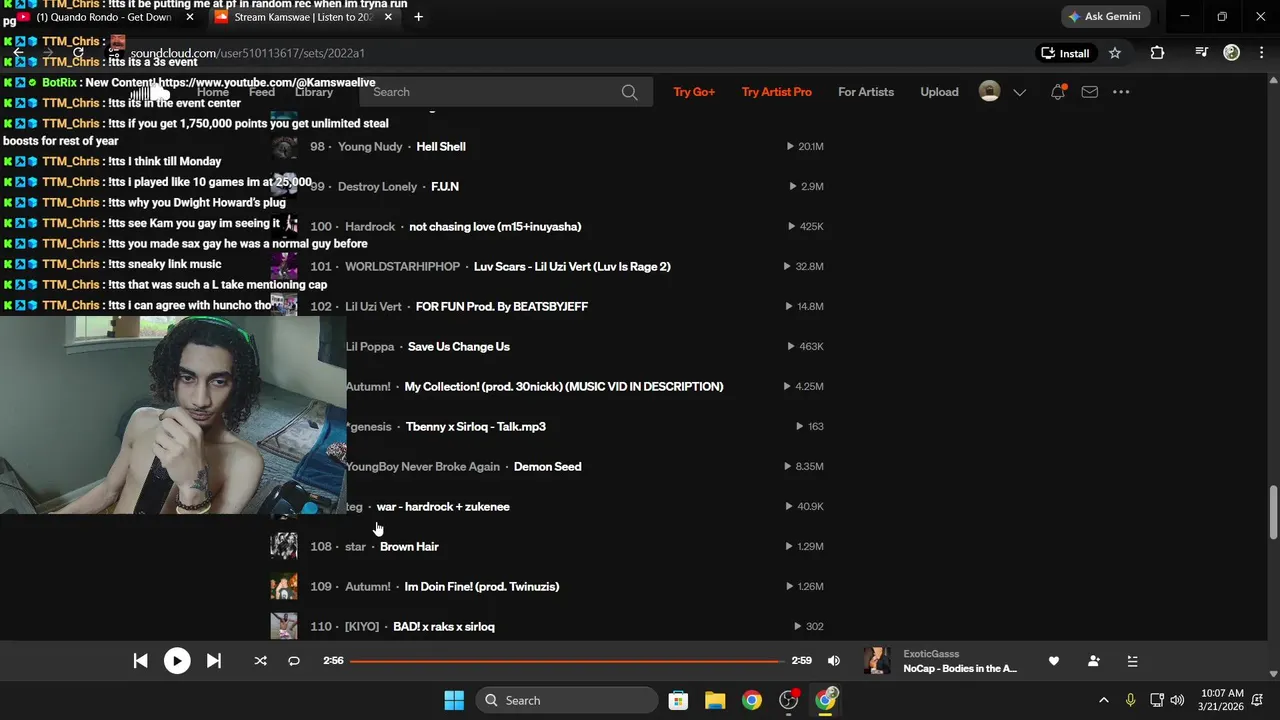1280x720 pixels.
Task: Open ExoticGasss artist link in player
Action: [931, 654]
